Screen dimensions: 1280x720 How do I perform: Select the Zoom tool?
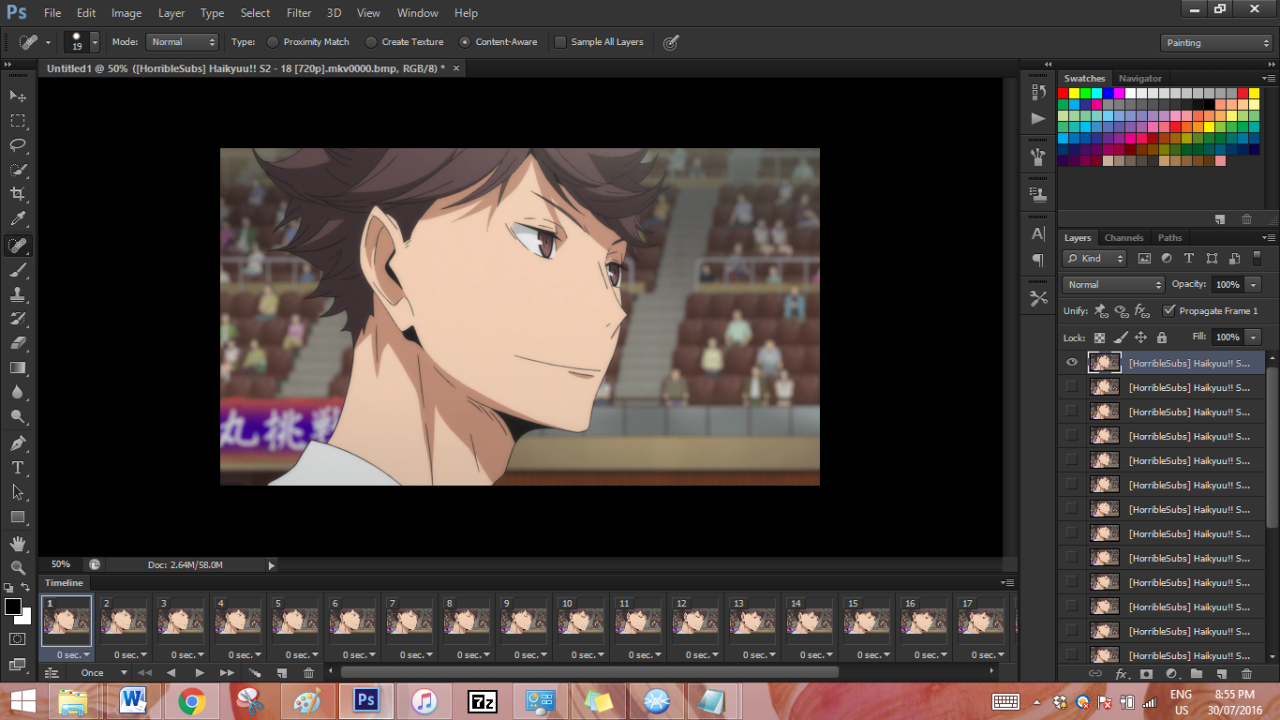(18, 567)
